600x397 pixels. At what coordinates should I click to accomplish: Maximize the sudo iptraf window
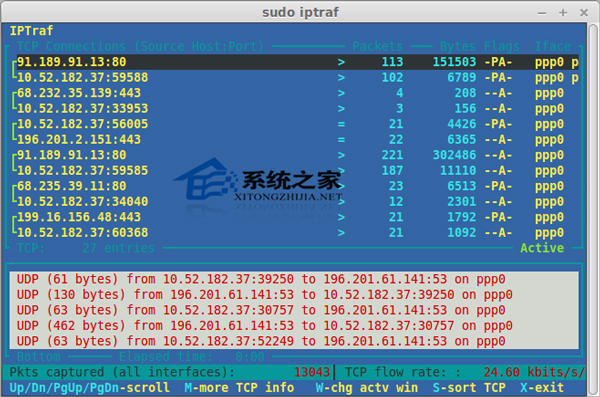[563, 13]
